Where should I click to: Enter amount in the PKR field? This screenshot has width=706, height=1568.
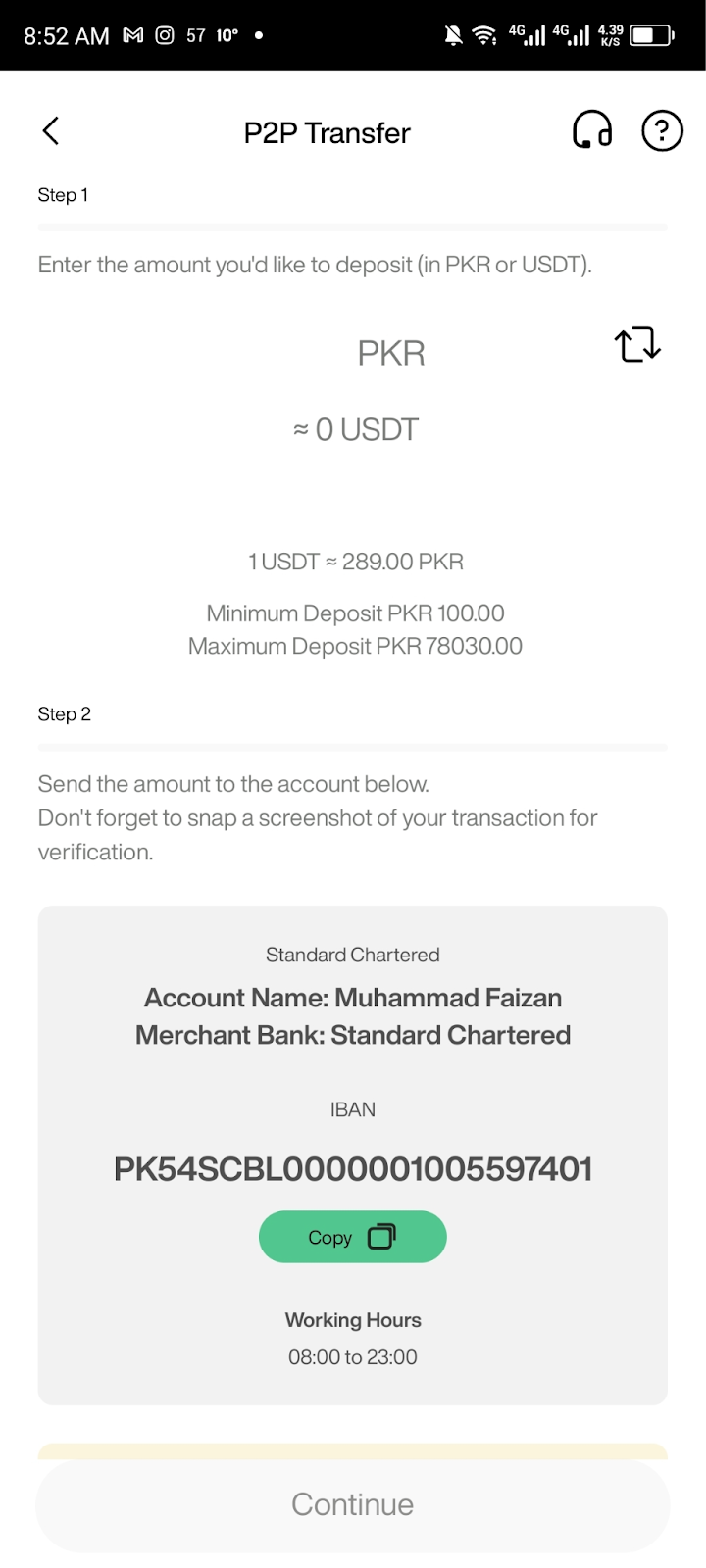pos(390,353)
